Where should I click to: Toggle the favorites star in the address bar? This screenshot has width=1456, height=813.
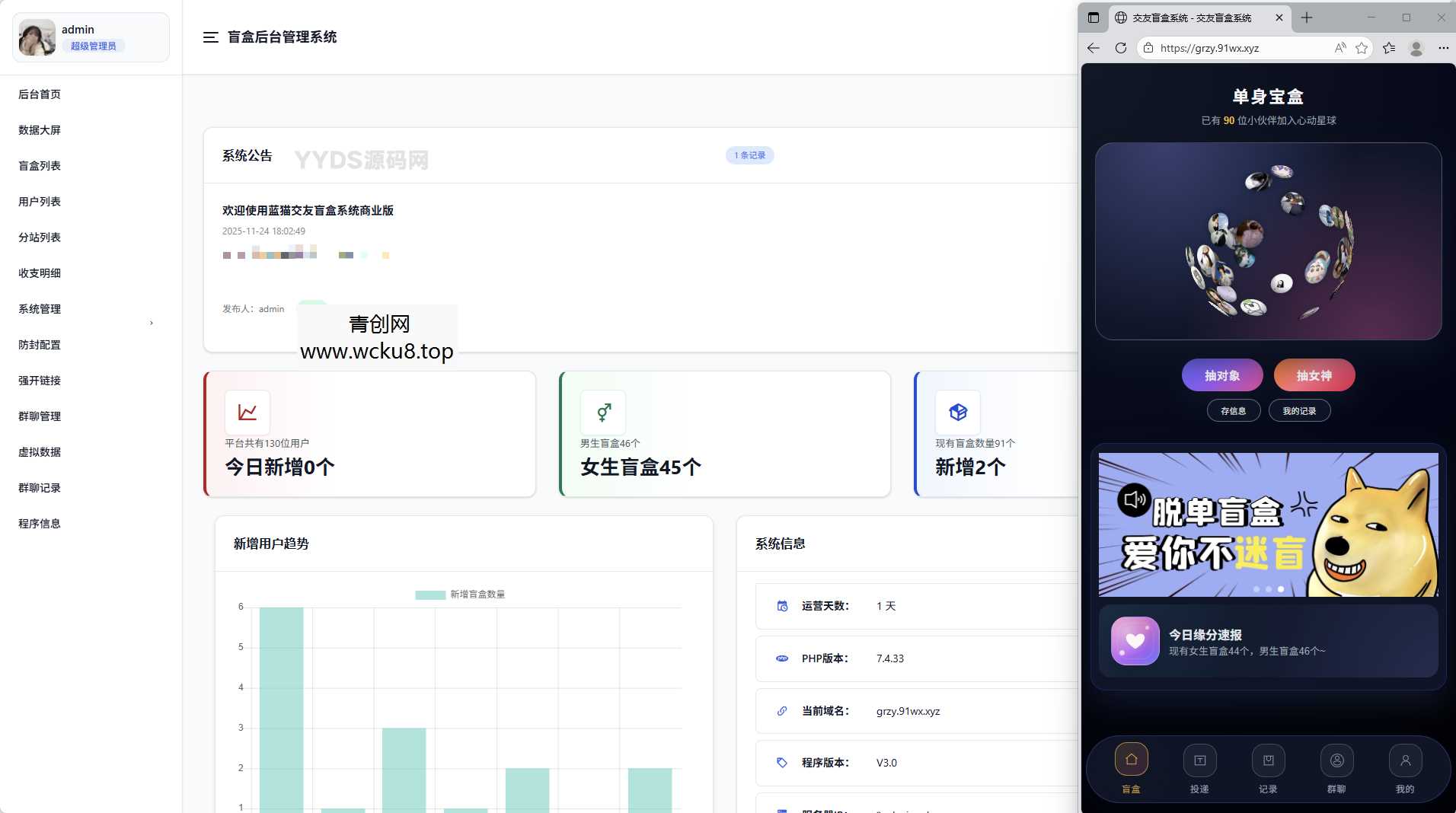[1362, 47]
